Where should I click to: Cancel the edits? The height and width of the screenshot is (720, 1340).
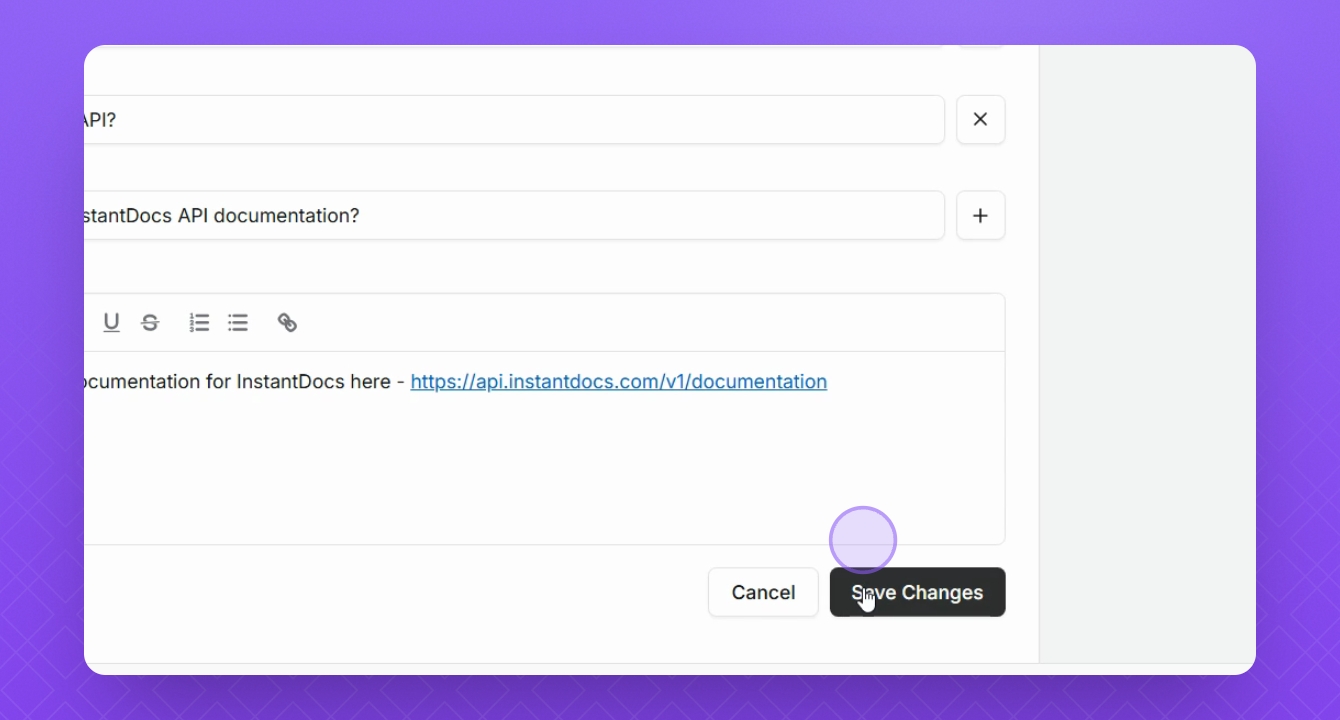click(763, 592)
